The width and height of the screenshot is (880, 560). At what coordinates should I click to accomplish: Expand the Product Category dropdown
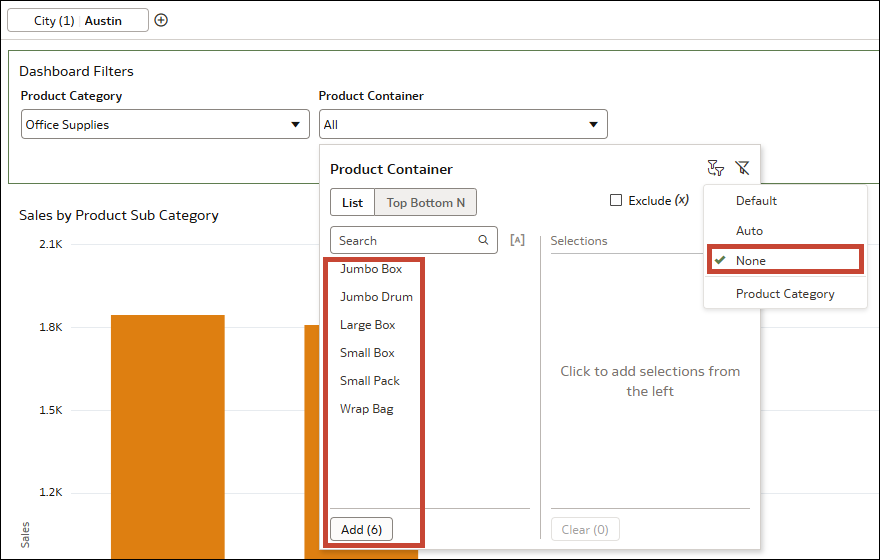coord(294,125)
